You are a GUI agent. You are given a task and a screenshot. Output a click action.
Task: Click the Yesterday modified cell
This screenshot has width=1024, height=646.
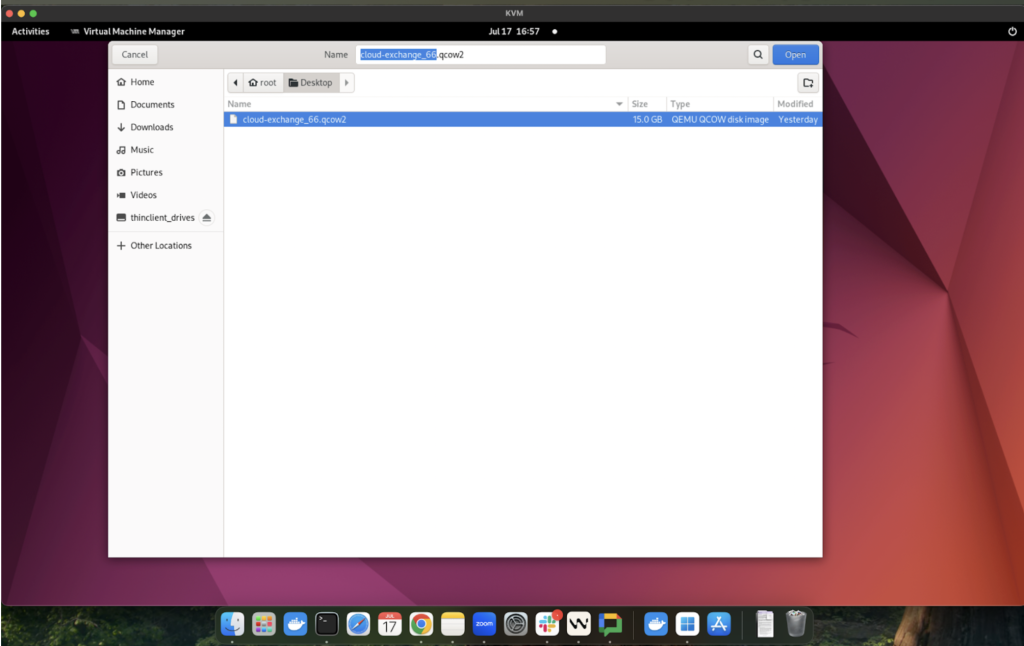[x=798, y=120]
